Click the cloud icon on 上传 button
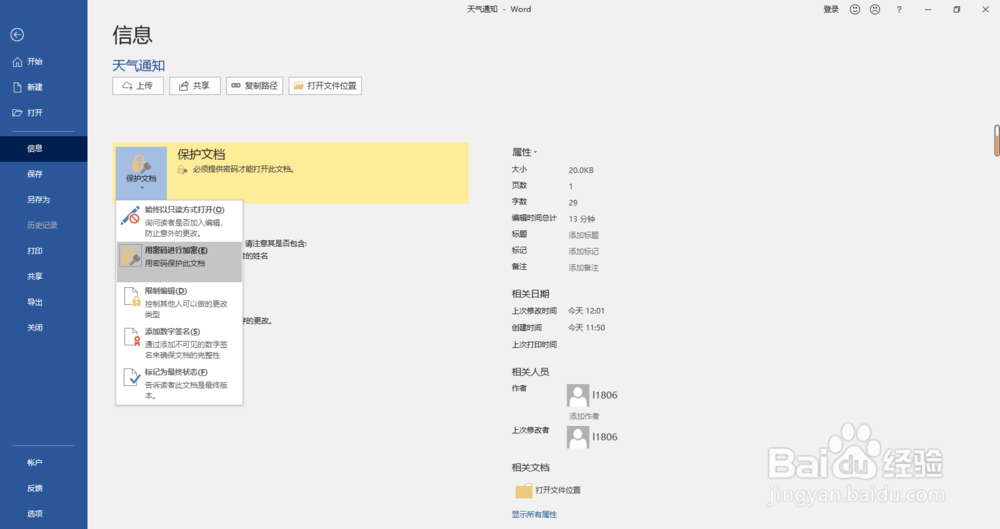1000x529 pixels. (x=128, y=86)
